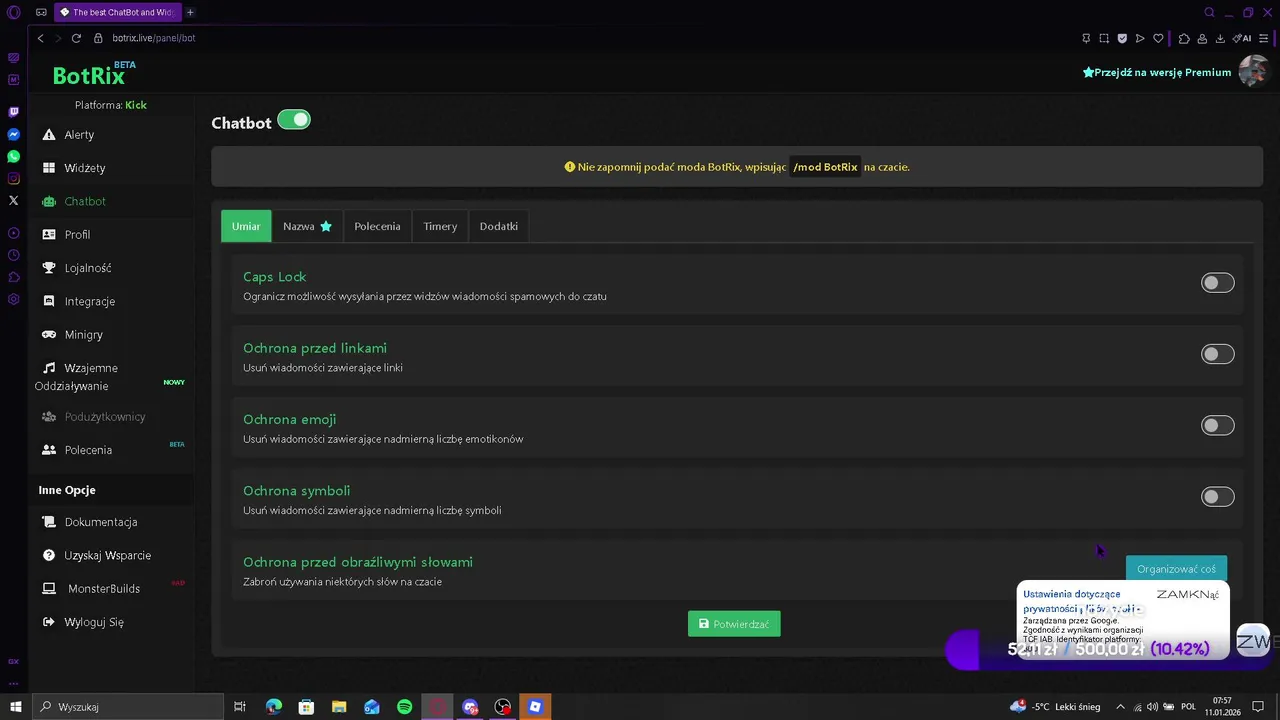Open the Easy Setup menu icon

point(1264,38)
